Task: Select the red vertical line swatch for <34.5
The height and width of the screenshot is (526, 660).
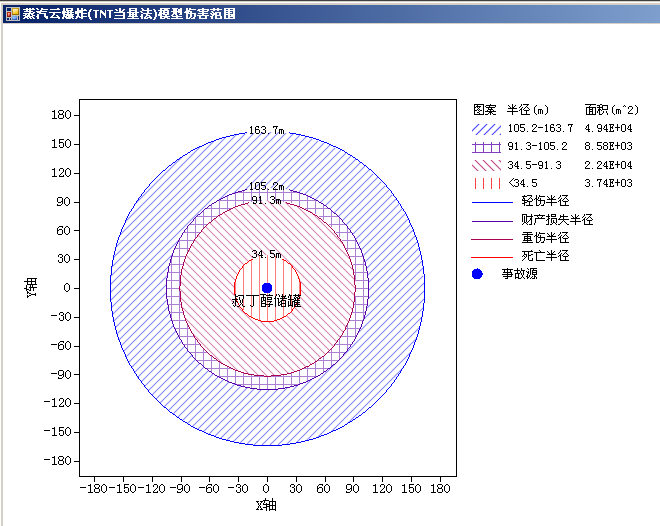Action: coord(486,183)
